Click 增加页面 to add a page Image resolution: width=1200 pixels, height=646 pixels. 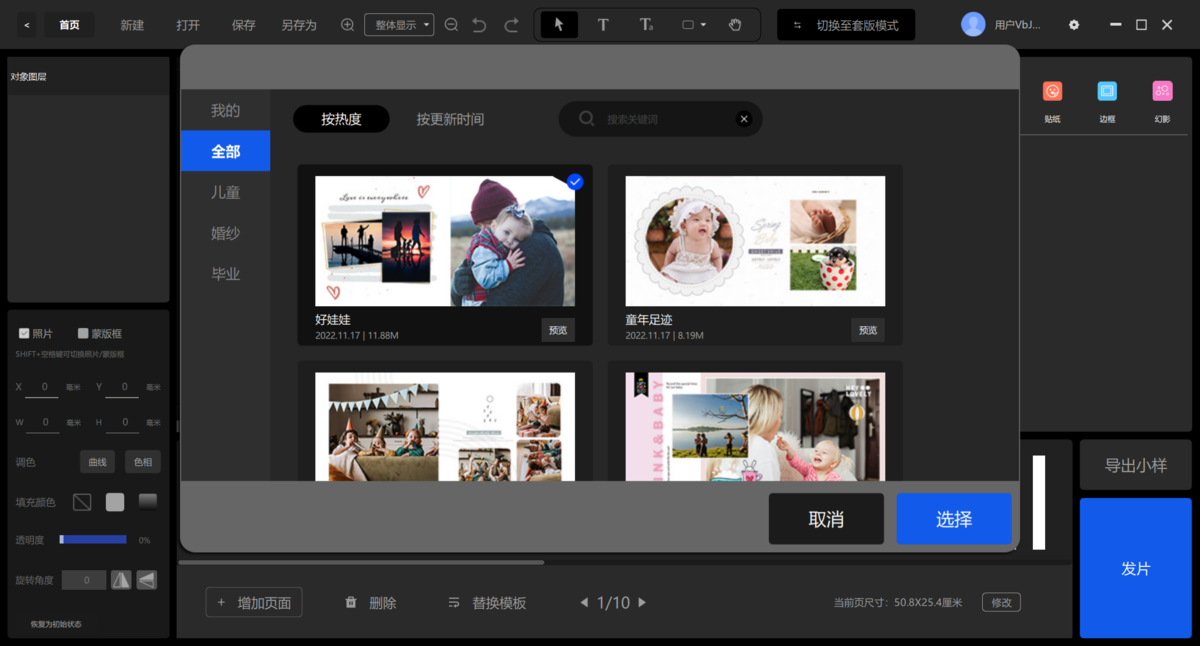coord(254,603)
